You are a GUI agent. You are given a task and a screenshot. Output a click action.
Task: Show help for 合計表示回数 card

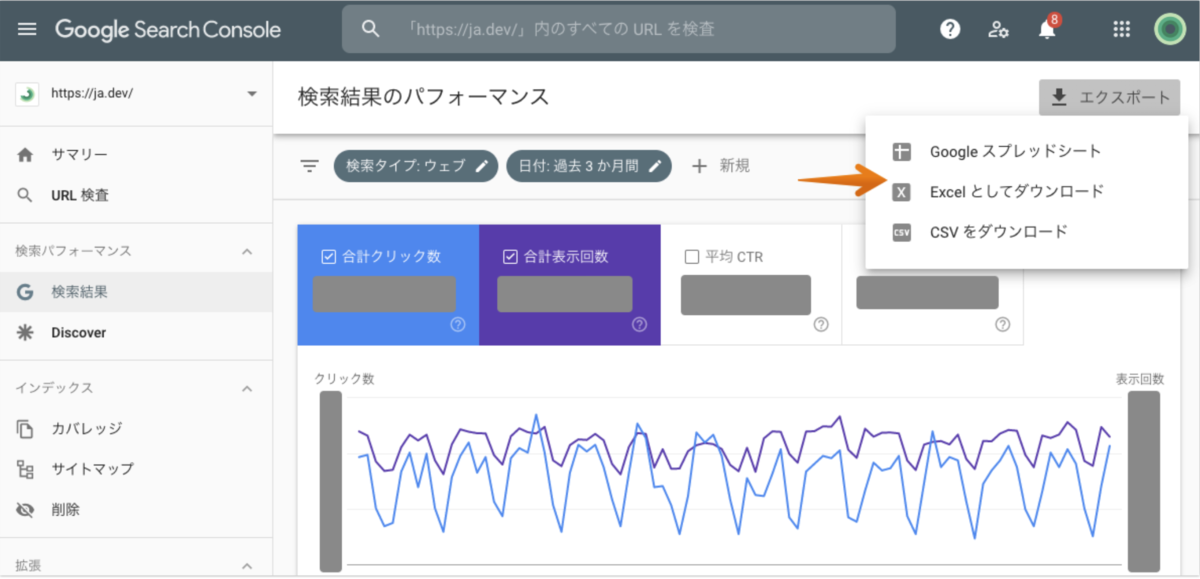pyautogui.click(x=639, y=324)
